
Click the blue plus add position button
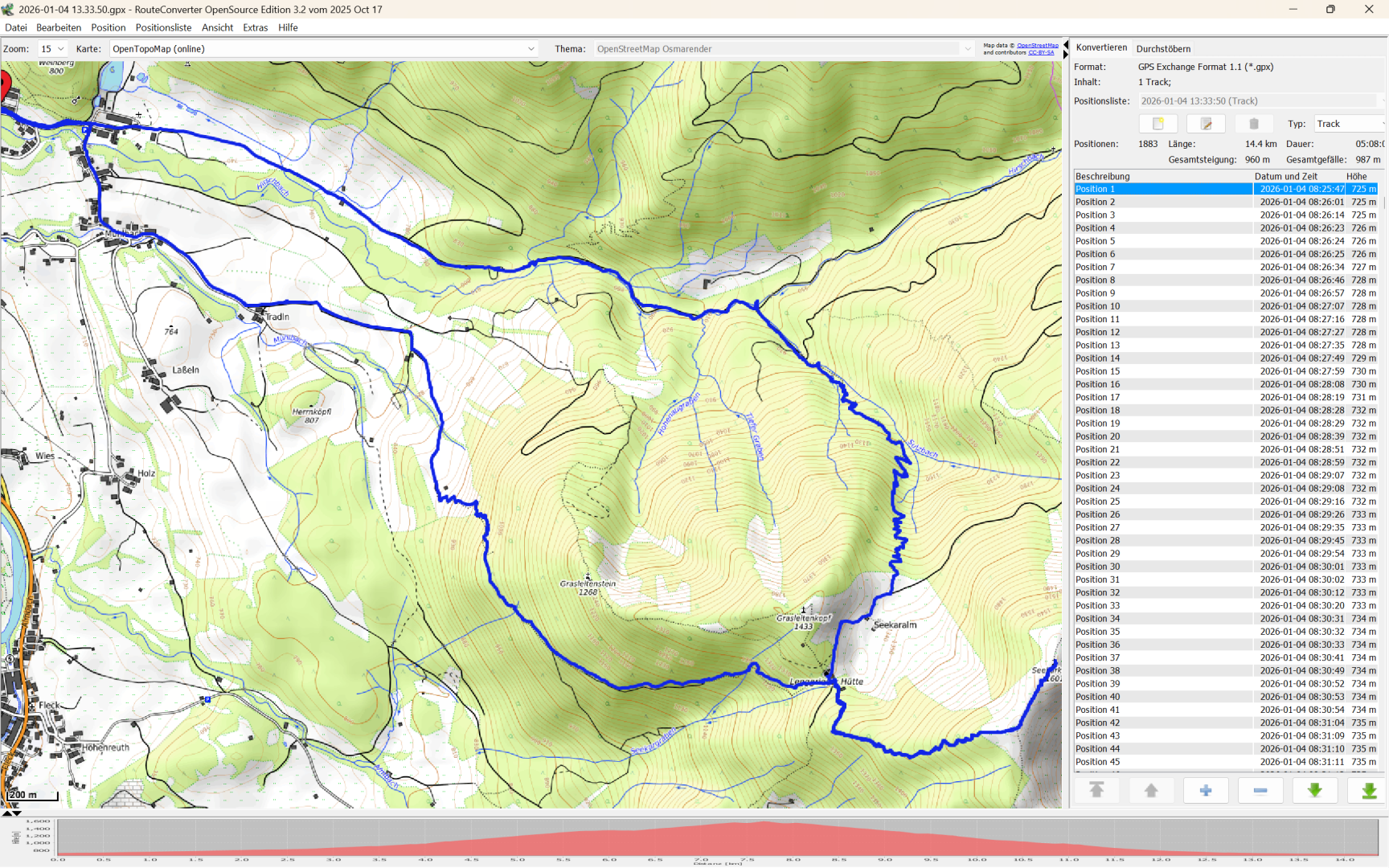point(1205,791)
